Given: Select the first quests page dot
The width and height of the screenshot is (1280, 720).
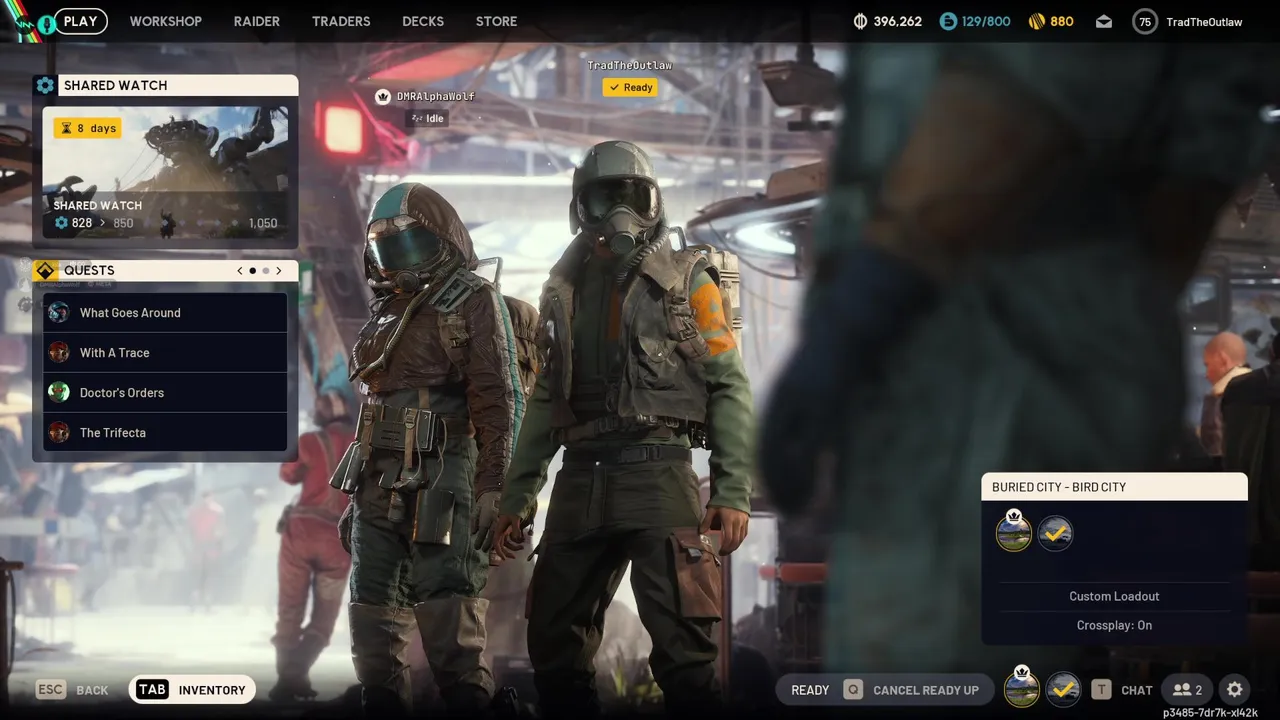Looking at the screenshot, I should pyautogui.click(x=252, y=270).
